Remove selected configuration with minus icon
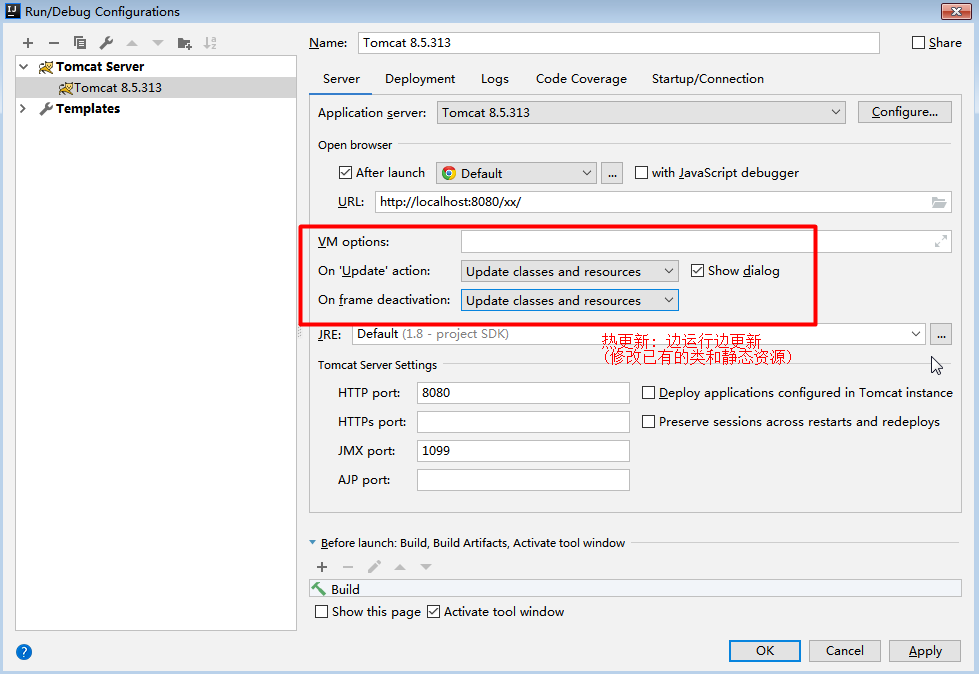 (x=54, y=43)
